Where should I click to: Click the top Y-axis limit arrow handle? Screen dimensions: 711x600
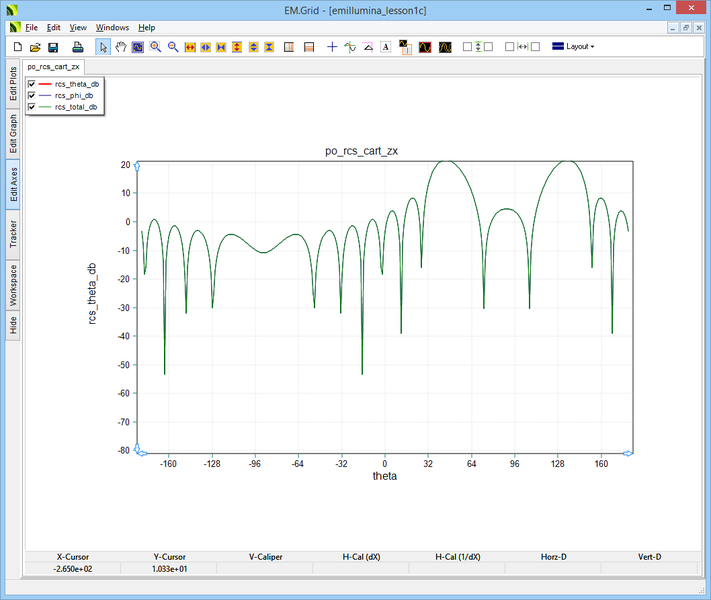[136, 165]
